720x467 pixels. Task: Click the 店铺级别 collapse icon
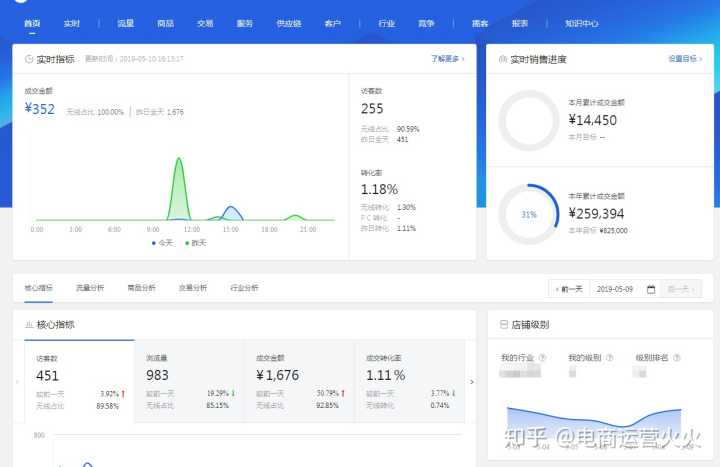click(503, 325)
